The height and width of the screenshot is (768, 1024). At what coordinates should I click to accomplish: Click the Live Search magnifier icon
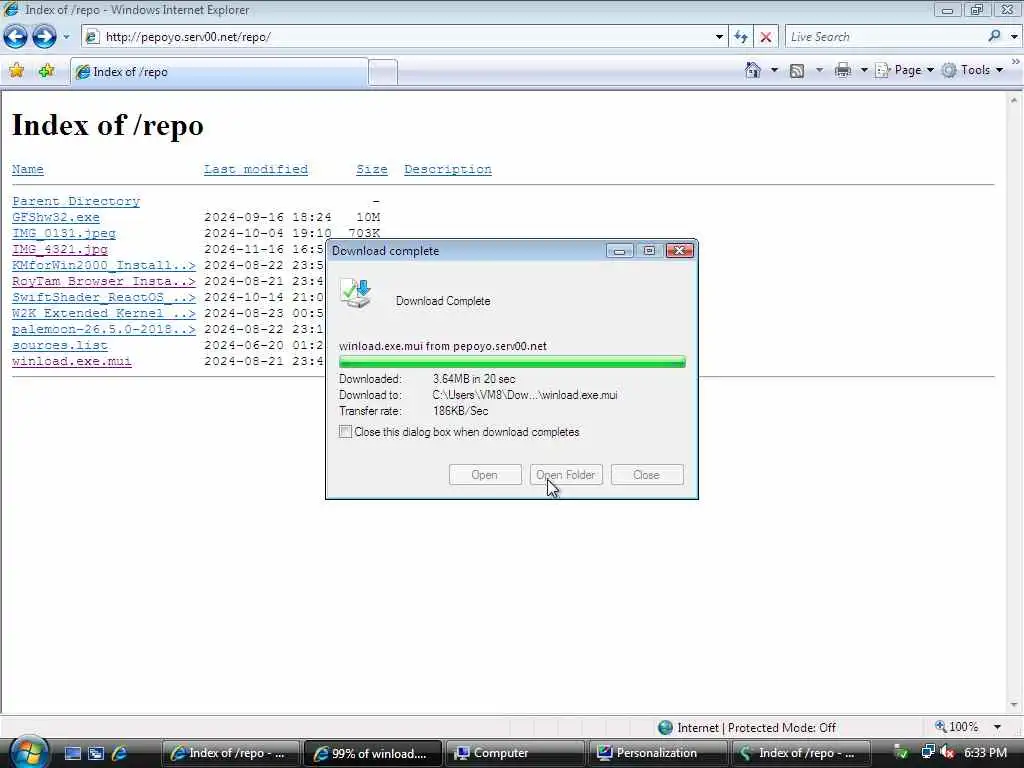click(x=994, y=36)
